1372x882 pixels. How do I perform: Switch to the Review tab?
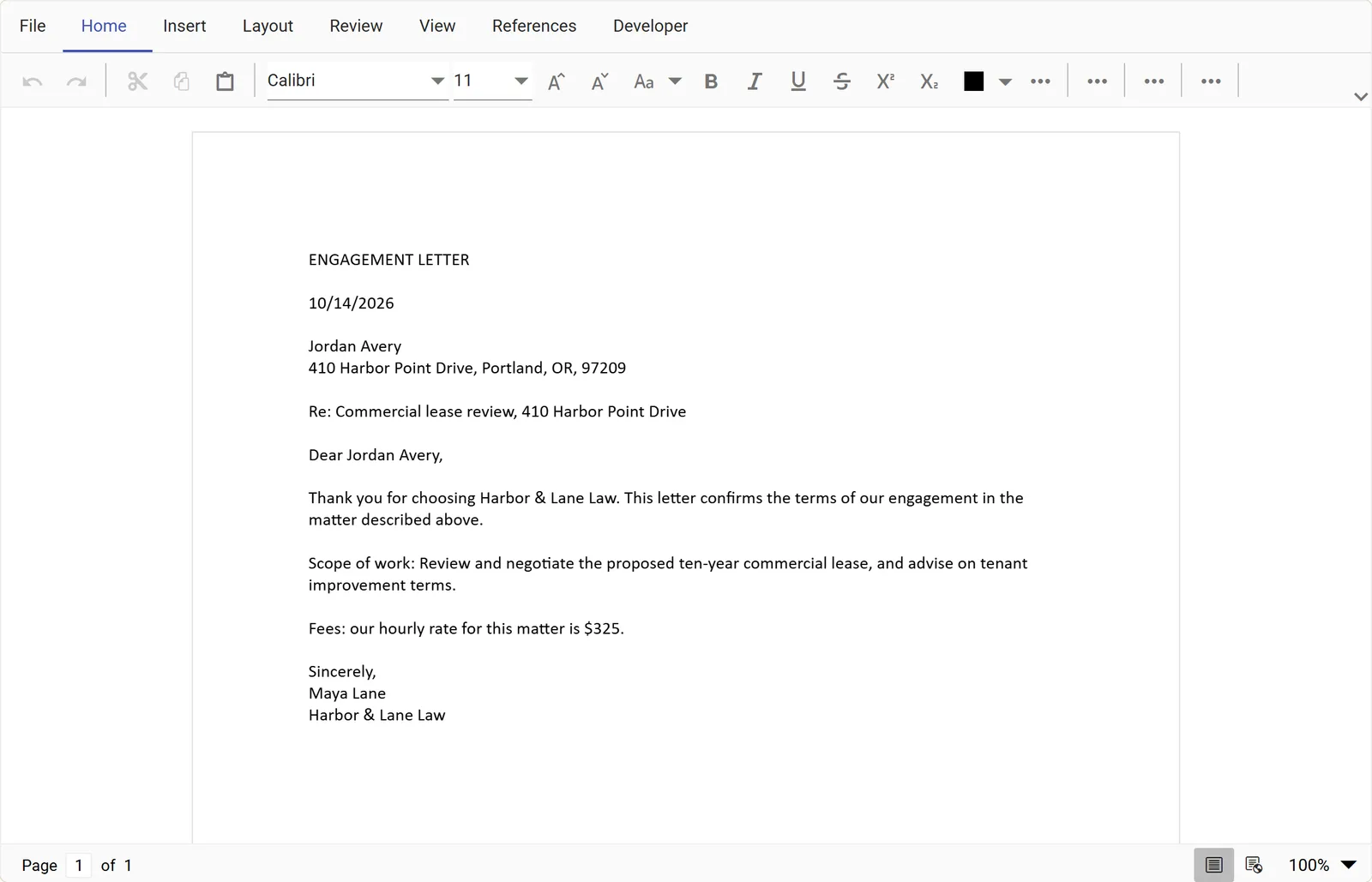pyautogui.click(x=356, y=26)
